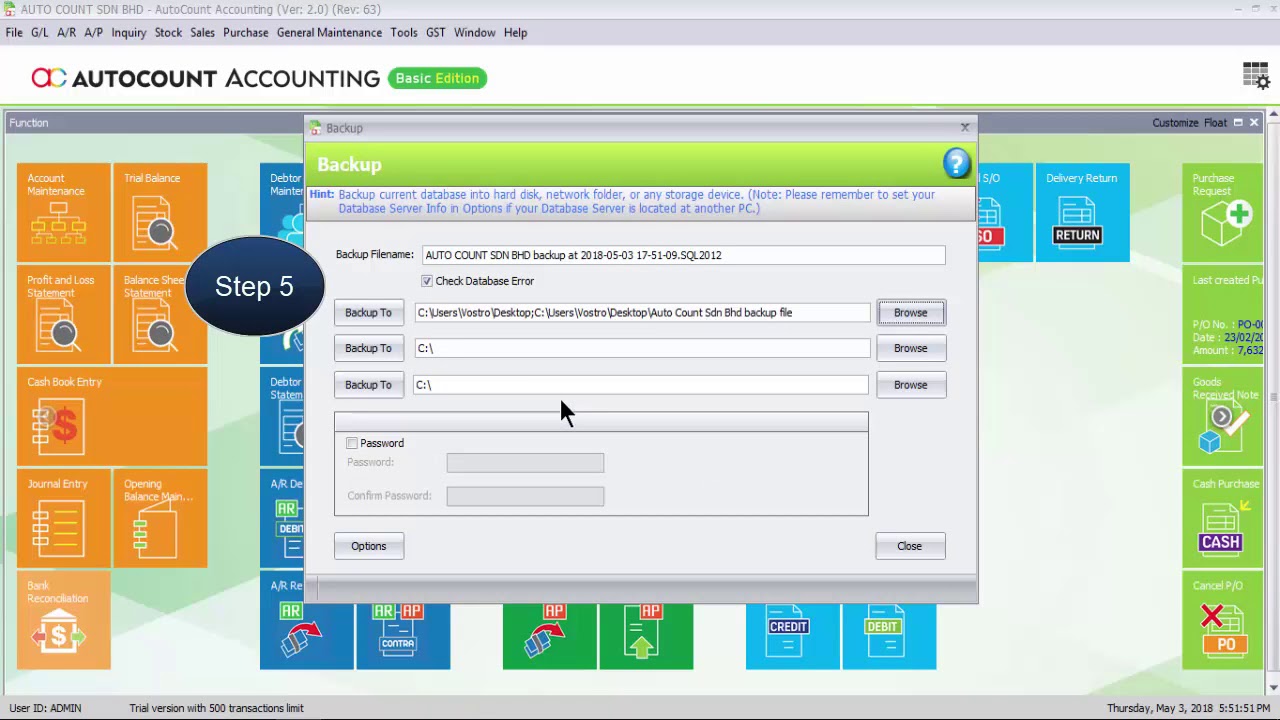The height and width of the screenshot is (720, 1280).
Task: Click the second backup path field
Action: [x=642, y=348]
